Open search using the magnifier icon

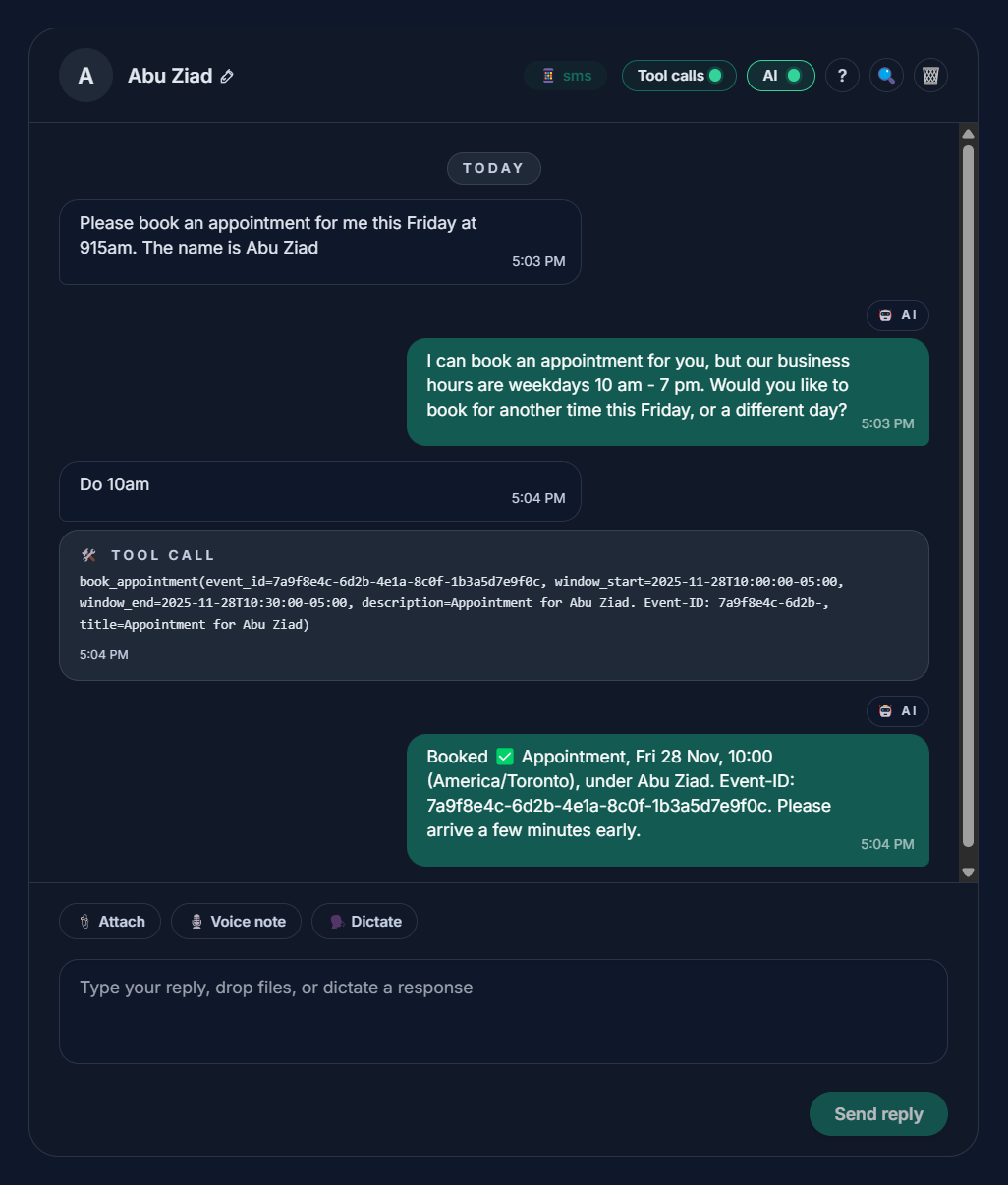pyautogui.click(x=886, y=75)
